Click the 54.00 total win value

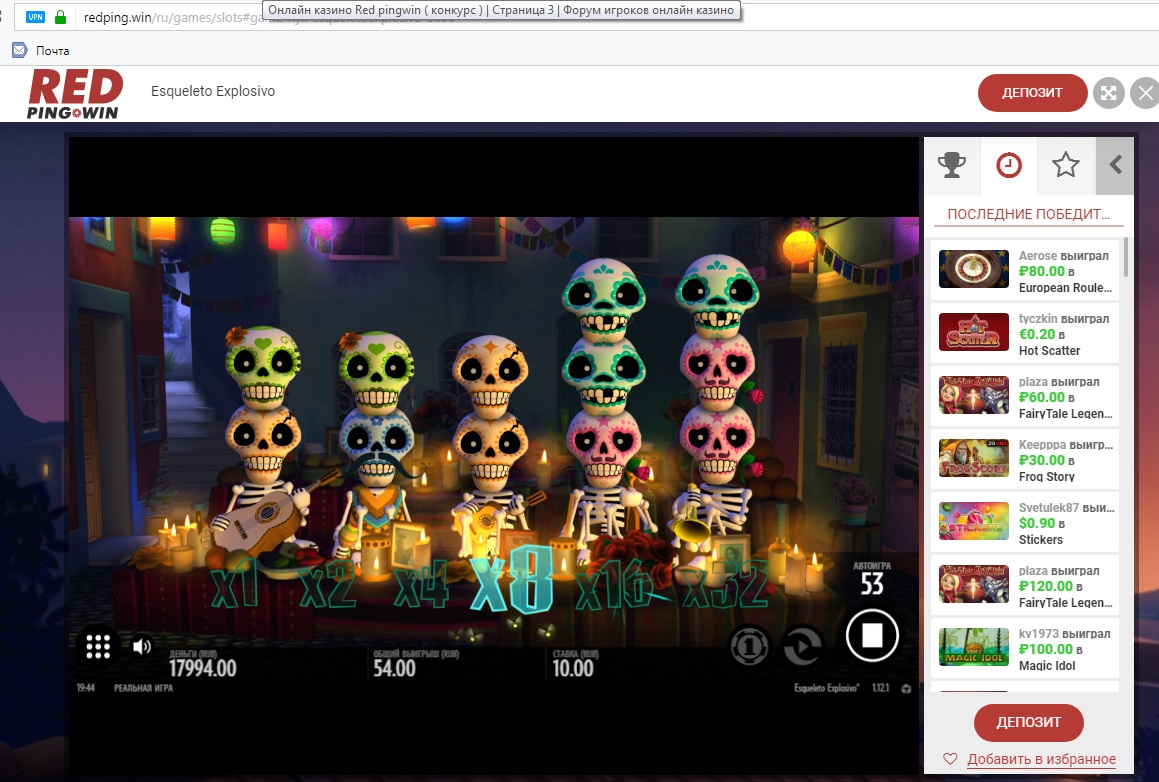click(394, 668)
